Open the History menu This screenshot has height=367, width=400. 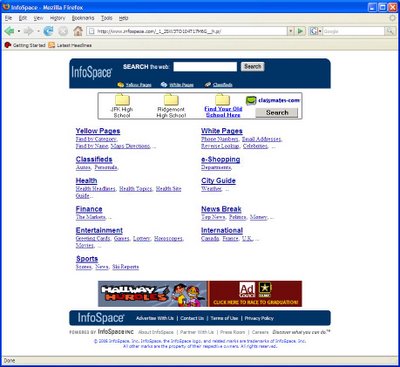57,18
